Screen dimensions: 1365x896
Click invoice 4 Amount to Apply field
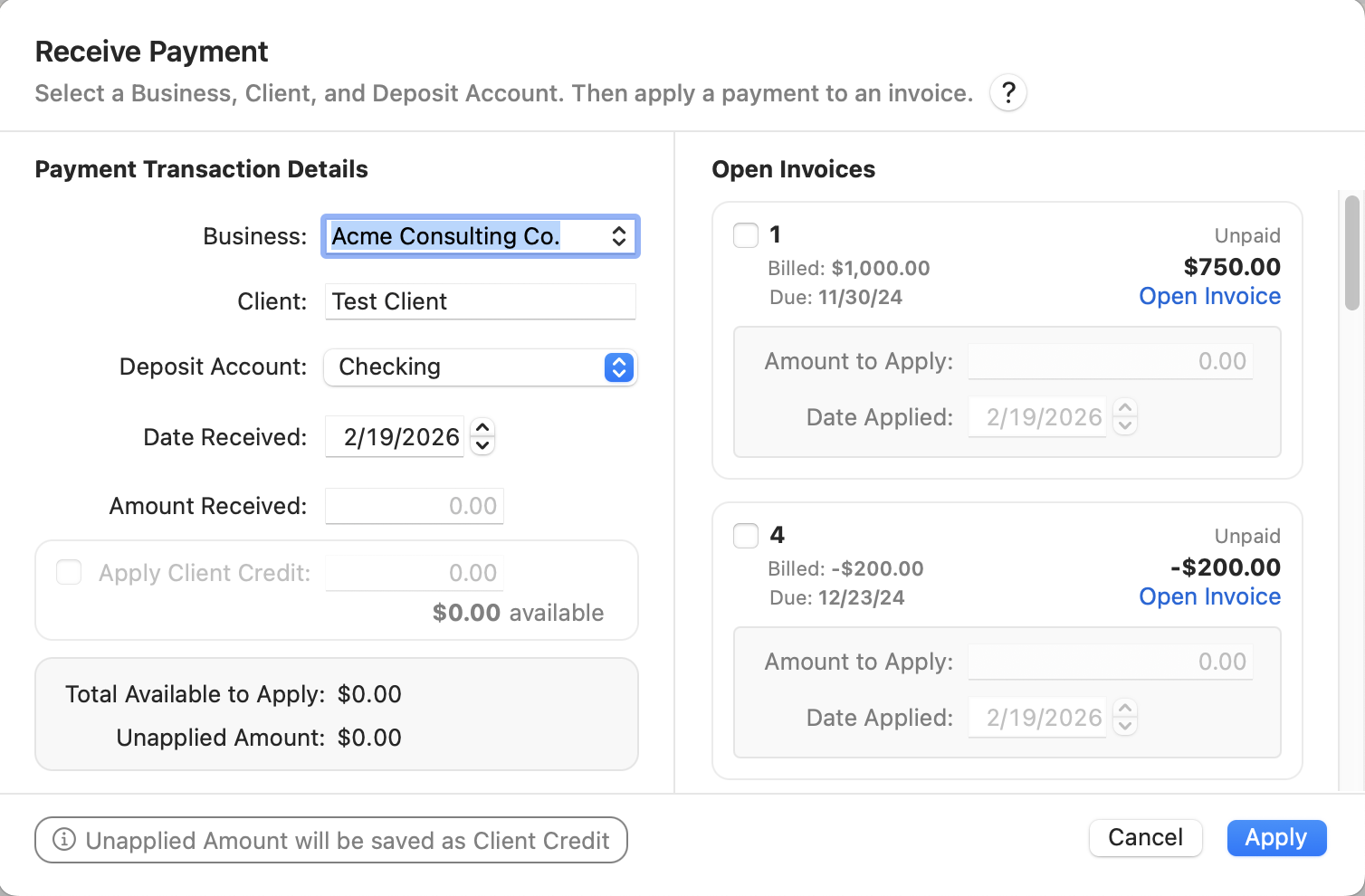click(1110, 662)
